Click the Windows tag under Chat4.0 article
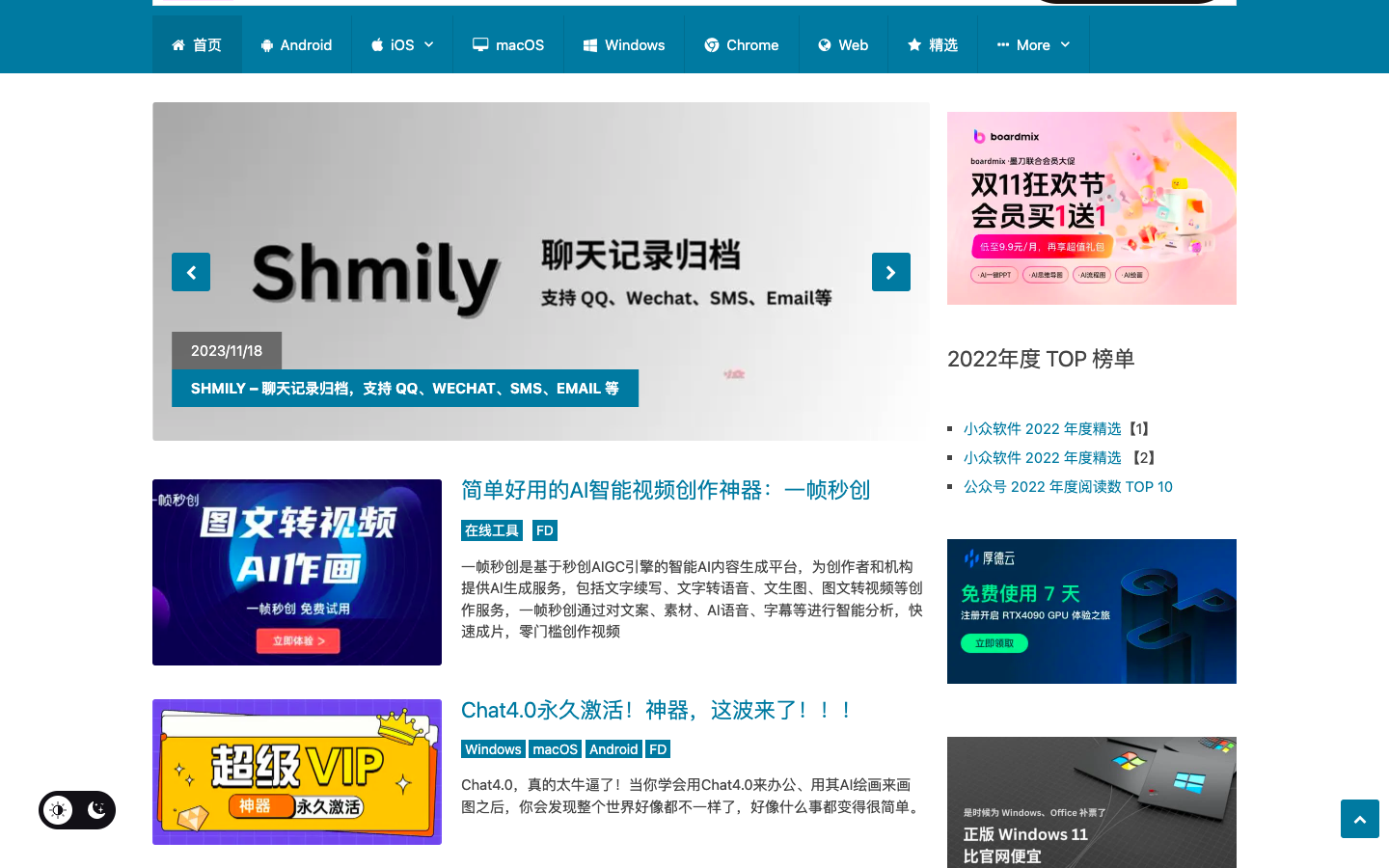 (x=493, y=749)
